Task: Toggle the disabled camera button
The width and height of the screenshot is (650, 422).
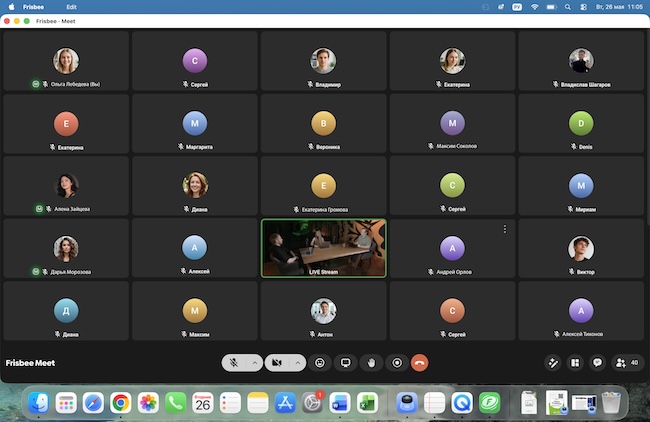Action: pyautogui.click(x=277, y=363)
